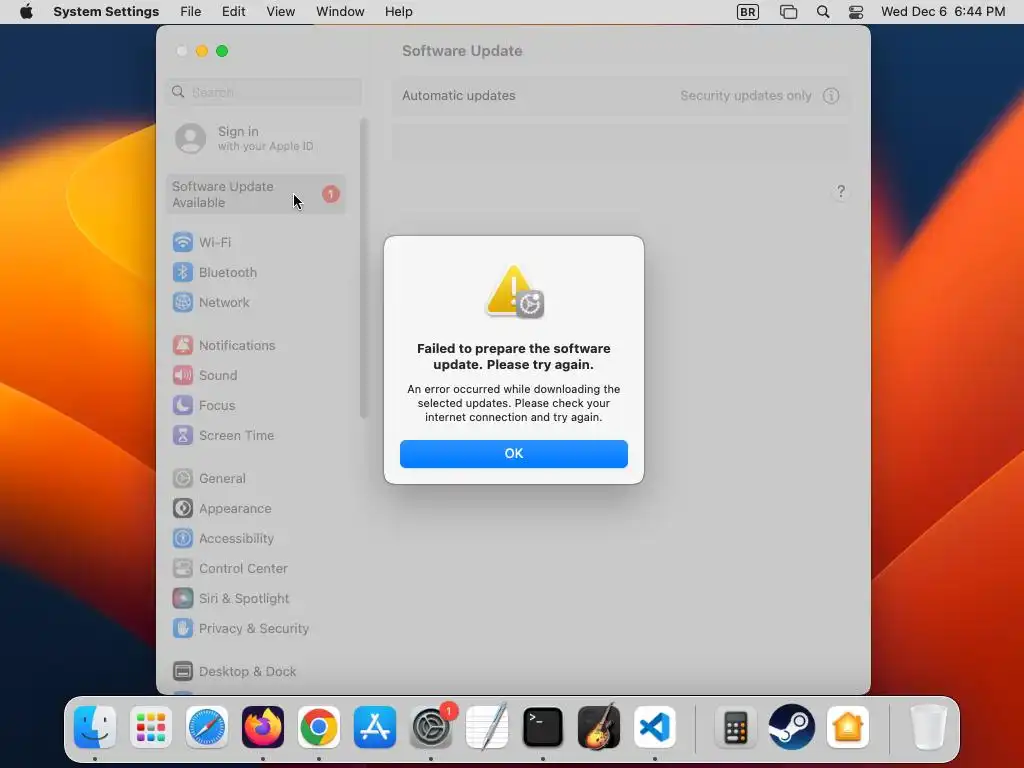Launch Safari from the Dock
The image size is (1024, 768).
pos(207,727)
